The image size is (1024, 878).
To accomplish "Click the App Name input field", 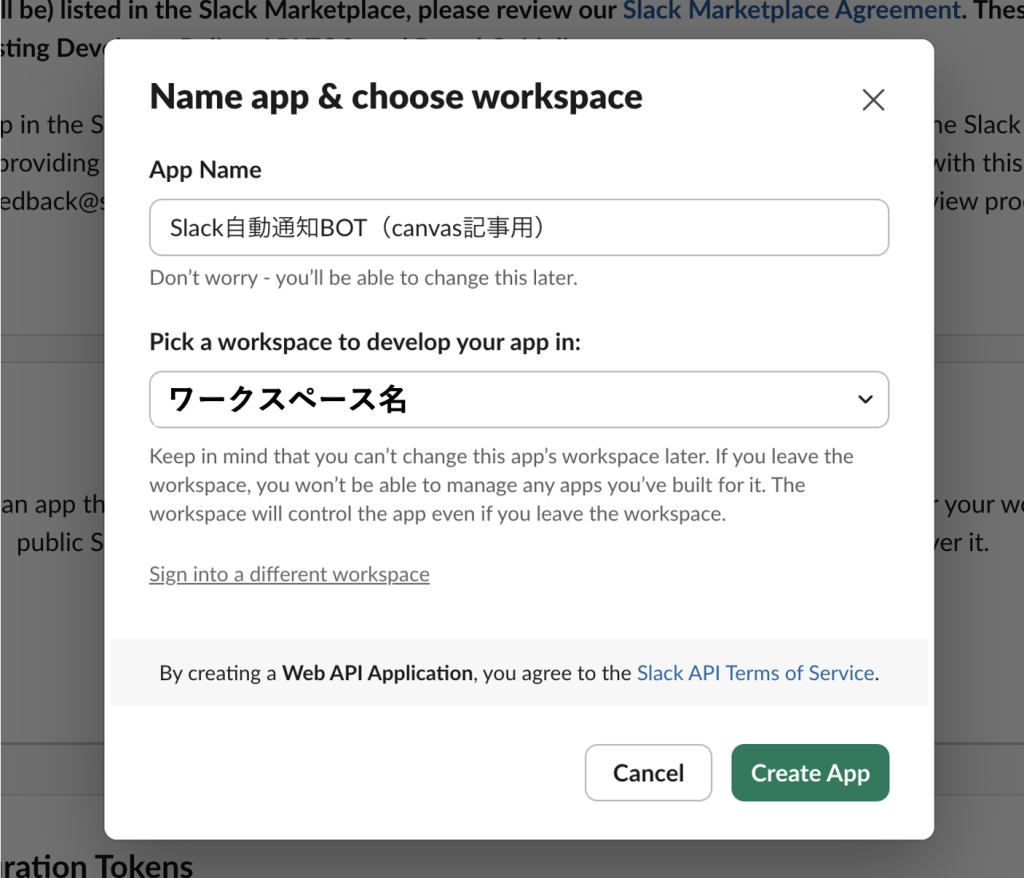I will coord(519,227).
